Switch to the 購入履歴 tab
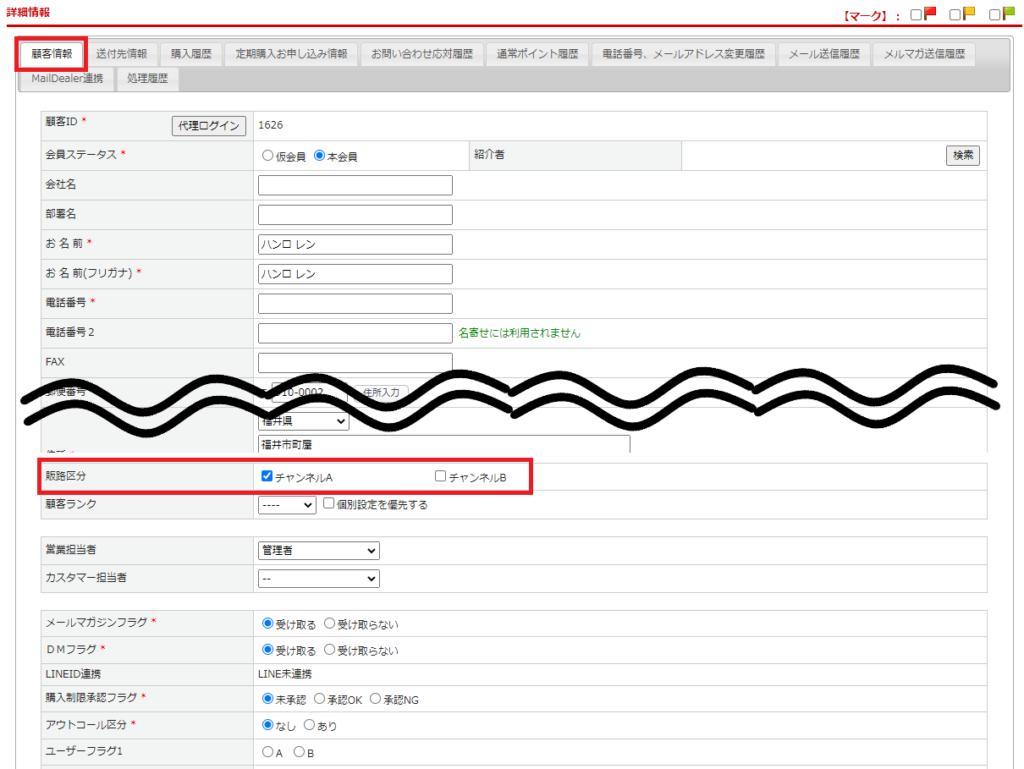Viewport: 1024px width, 769px height. pos(191,54)
